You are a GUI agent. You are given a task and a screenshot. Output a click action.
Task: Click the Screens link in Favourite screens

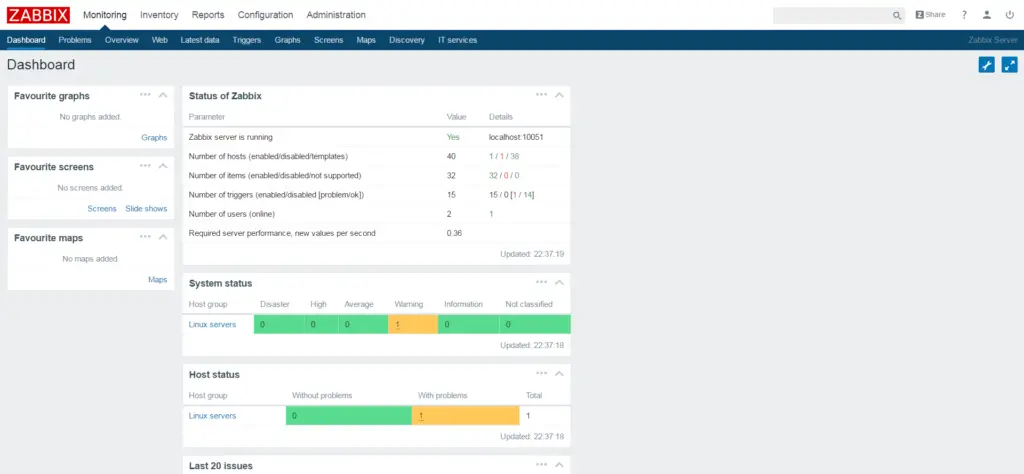tap(102, 209)
